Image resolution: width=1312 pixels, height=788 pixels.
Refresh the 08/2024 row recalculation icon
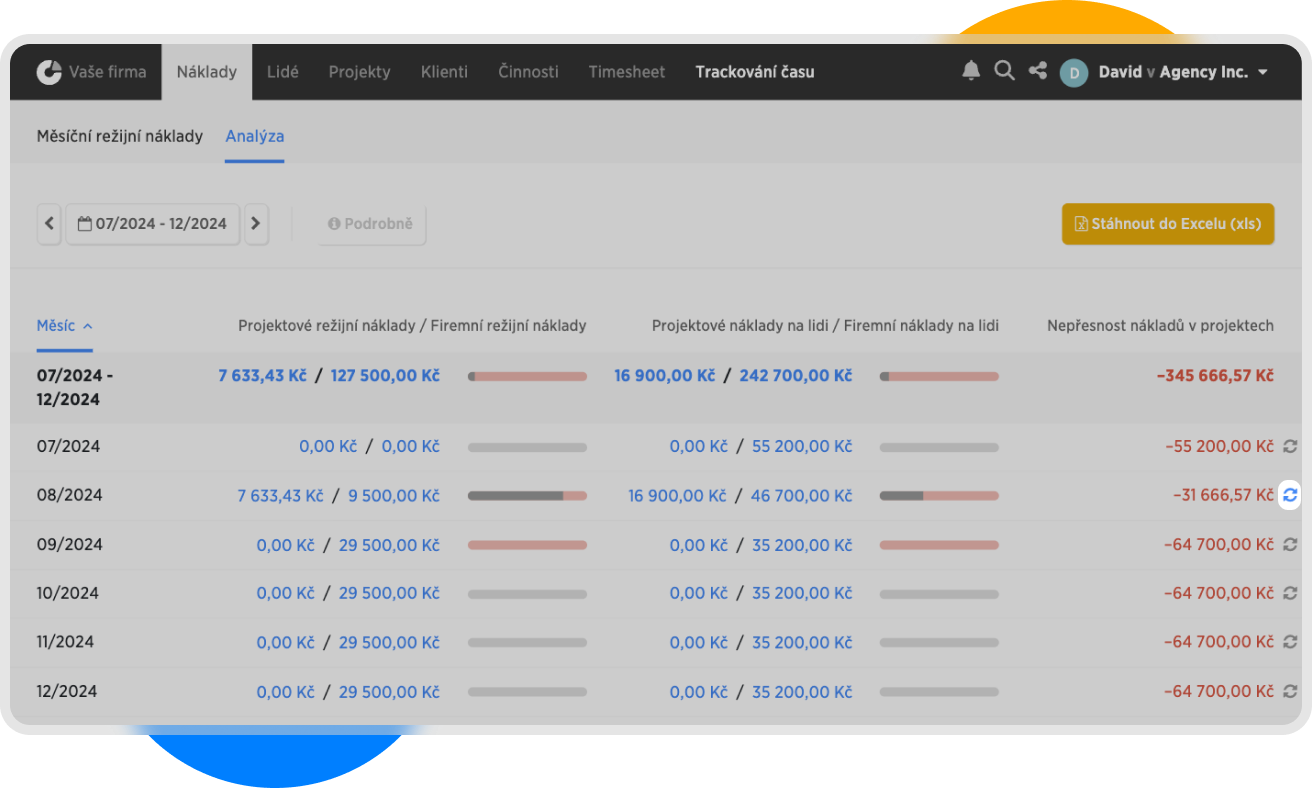1290,495
